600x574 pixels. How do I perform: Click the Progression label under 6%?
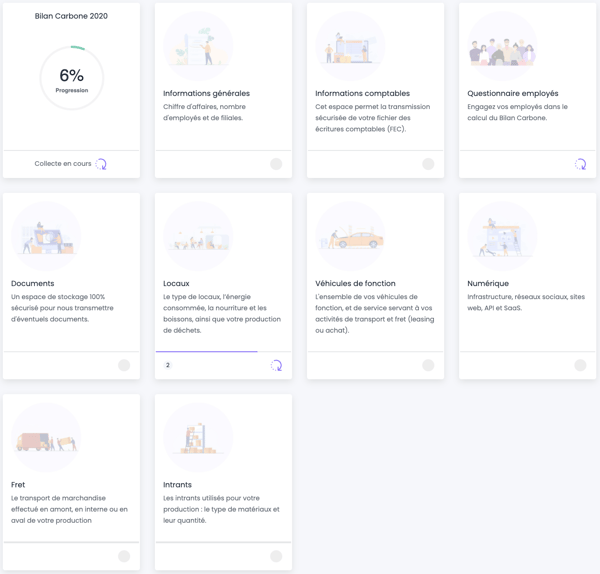pyautogui.click(x=72, y=90)
